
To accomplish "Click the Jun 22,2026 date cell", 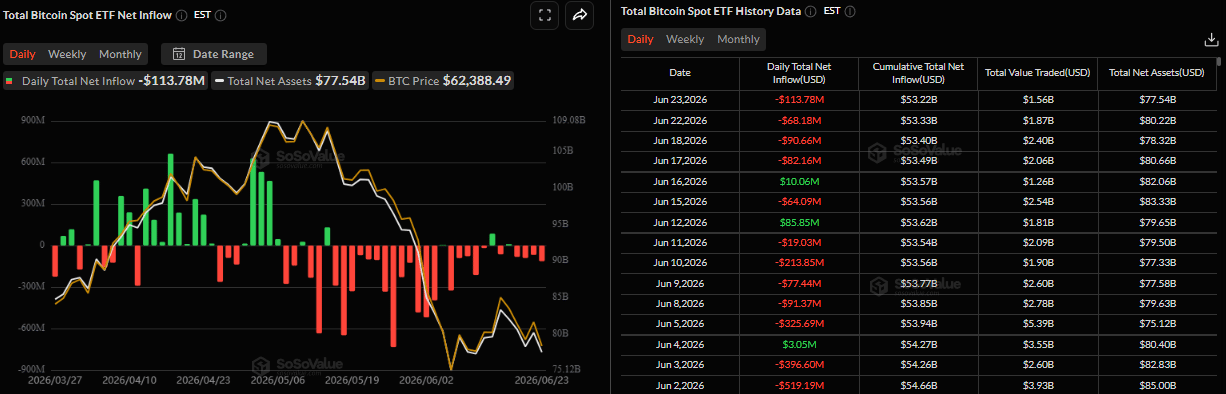I will point(680,120).
